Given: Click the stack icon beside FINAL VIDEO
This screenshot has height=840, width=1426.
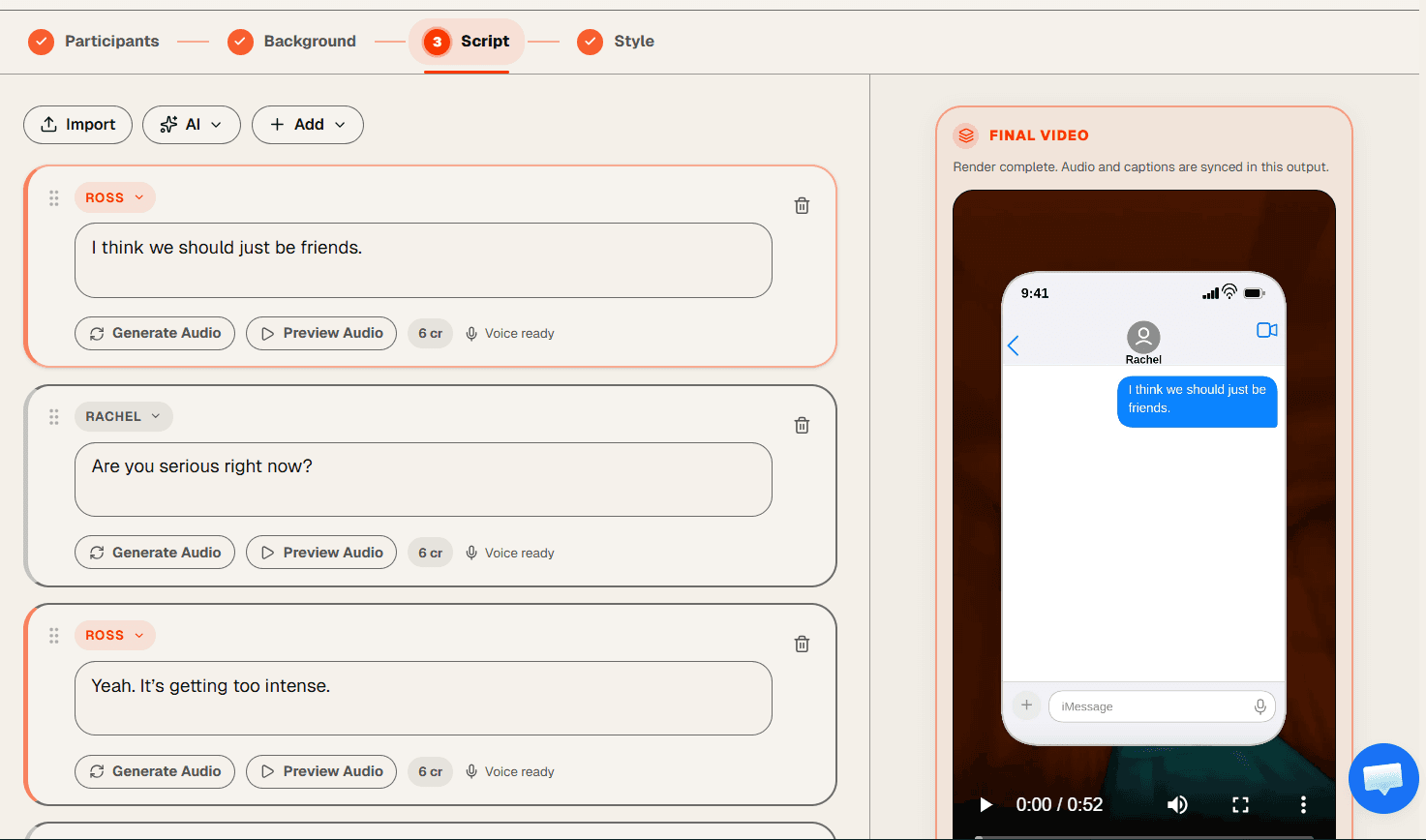Looking at the screenshot, I should click(965, 135).
